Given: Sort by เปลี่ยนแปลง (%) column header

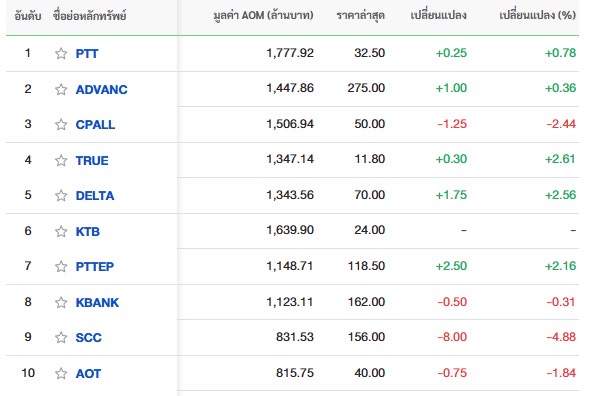Looking at the screenshot, I should click(537, 15).
